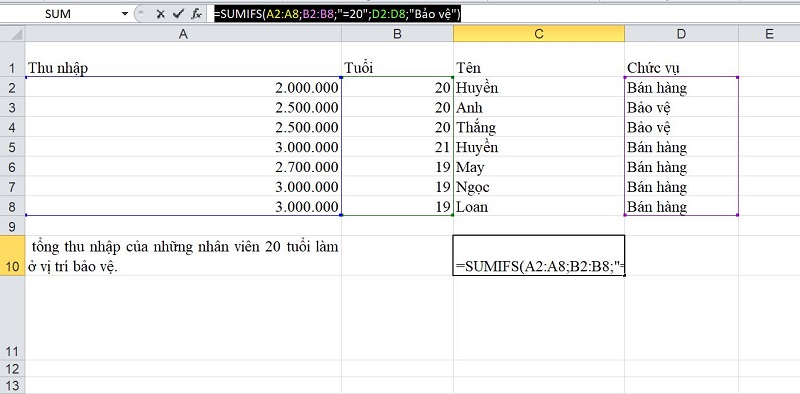Screen dimensions: 800x394
Task: Select income cell 3.000.000 in row 7
Action: (183, 187)
